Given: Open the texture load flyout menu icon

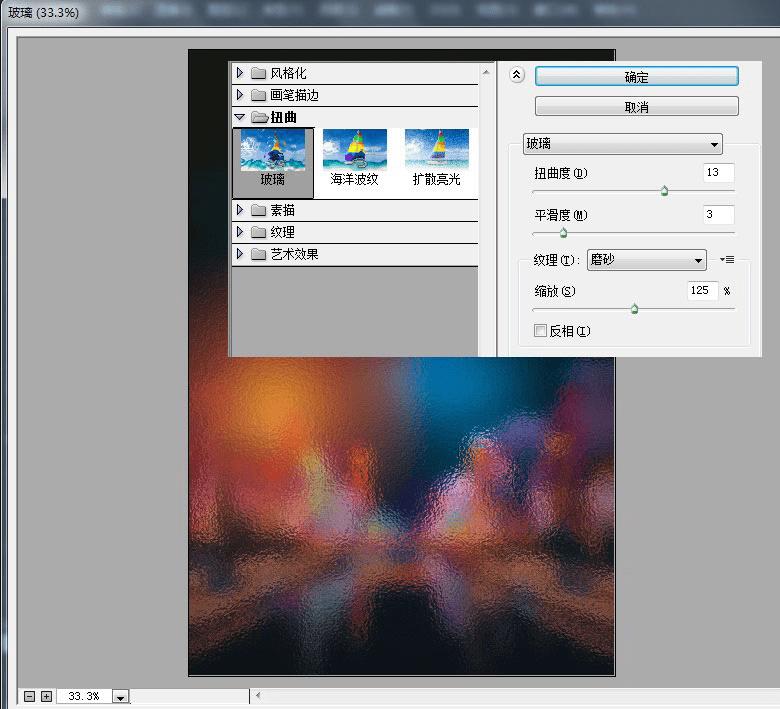Looking at the screenshot, I should point(727,259).
